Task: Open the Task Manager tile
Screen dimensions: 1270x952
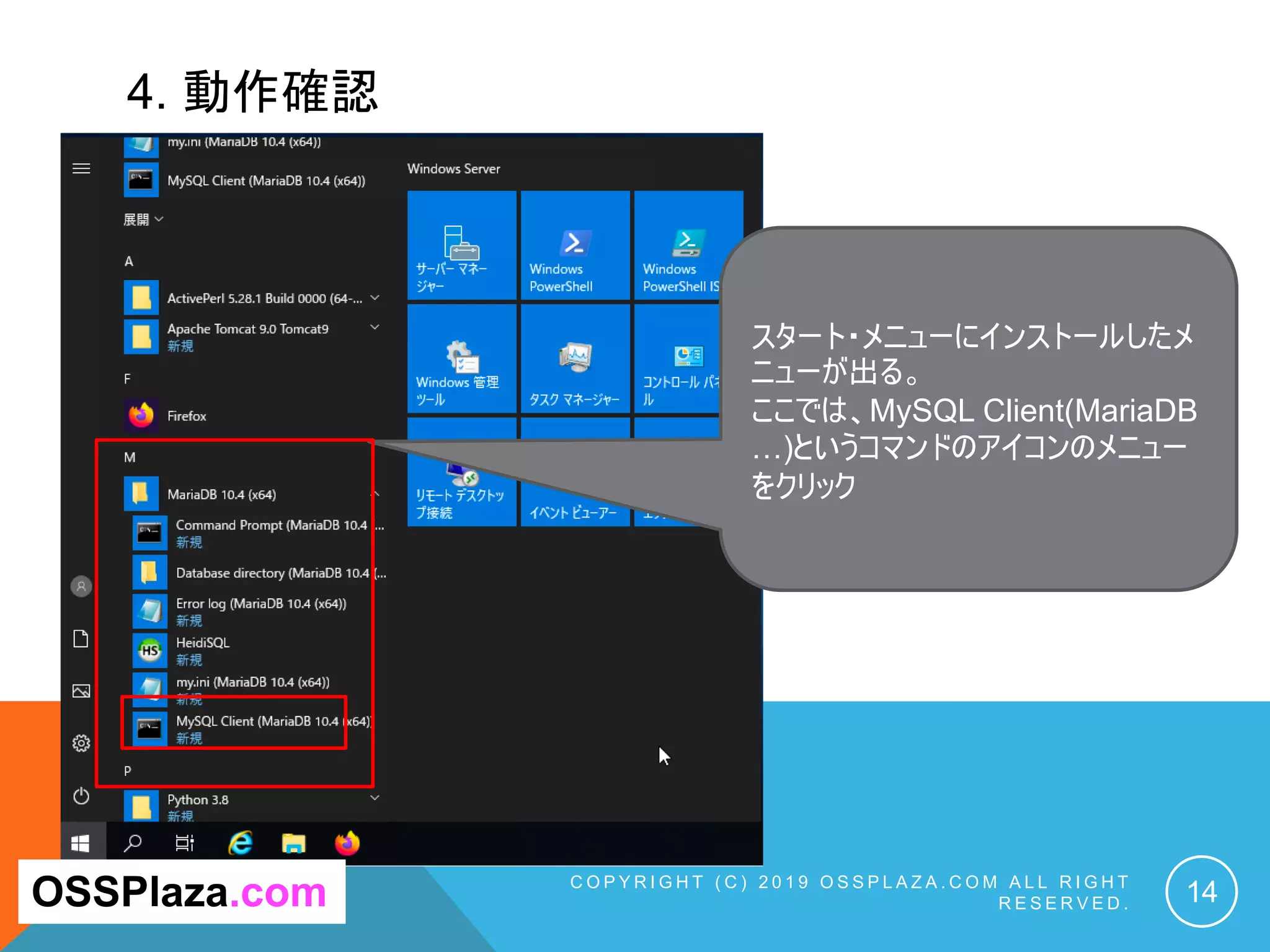Action: (575, 359)
